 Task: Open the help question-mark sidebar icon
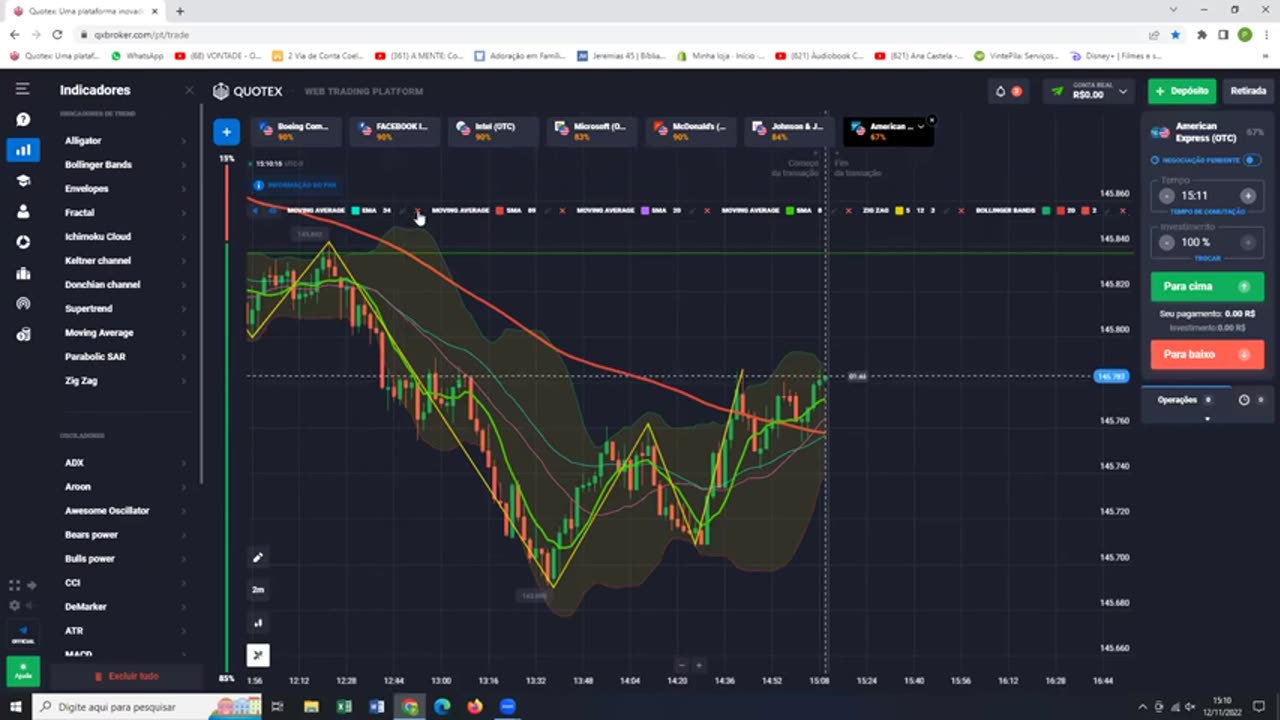[x=23, y=119]
